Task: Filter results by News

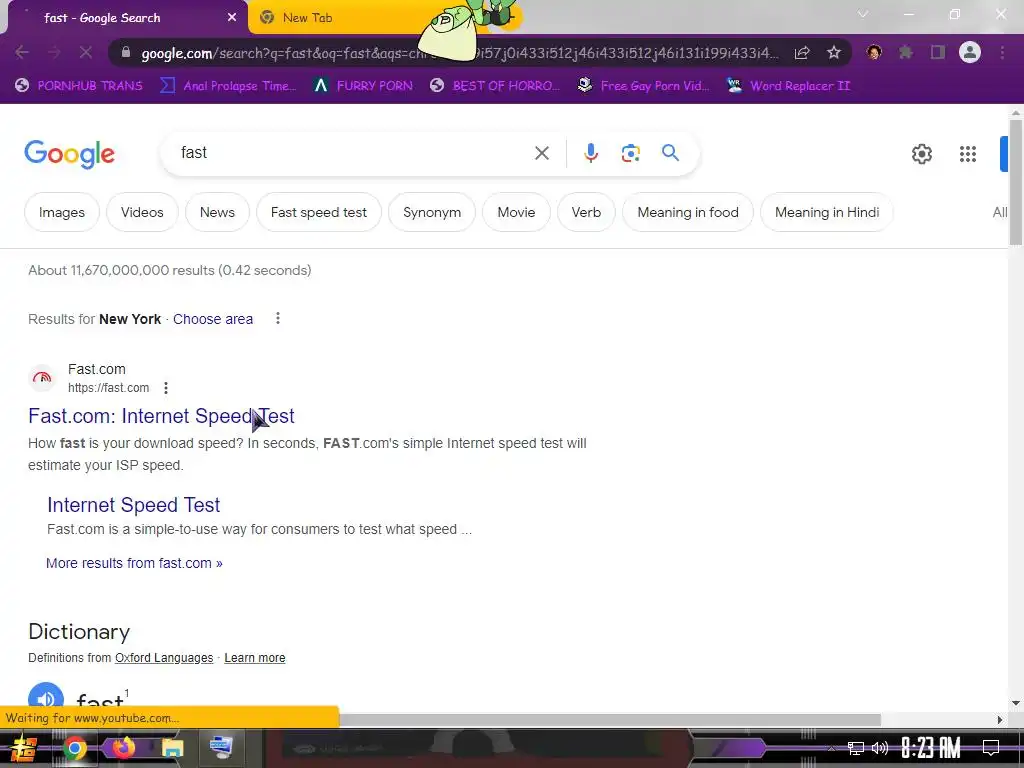Action: tap(217, 212)
